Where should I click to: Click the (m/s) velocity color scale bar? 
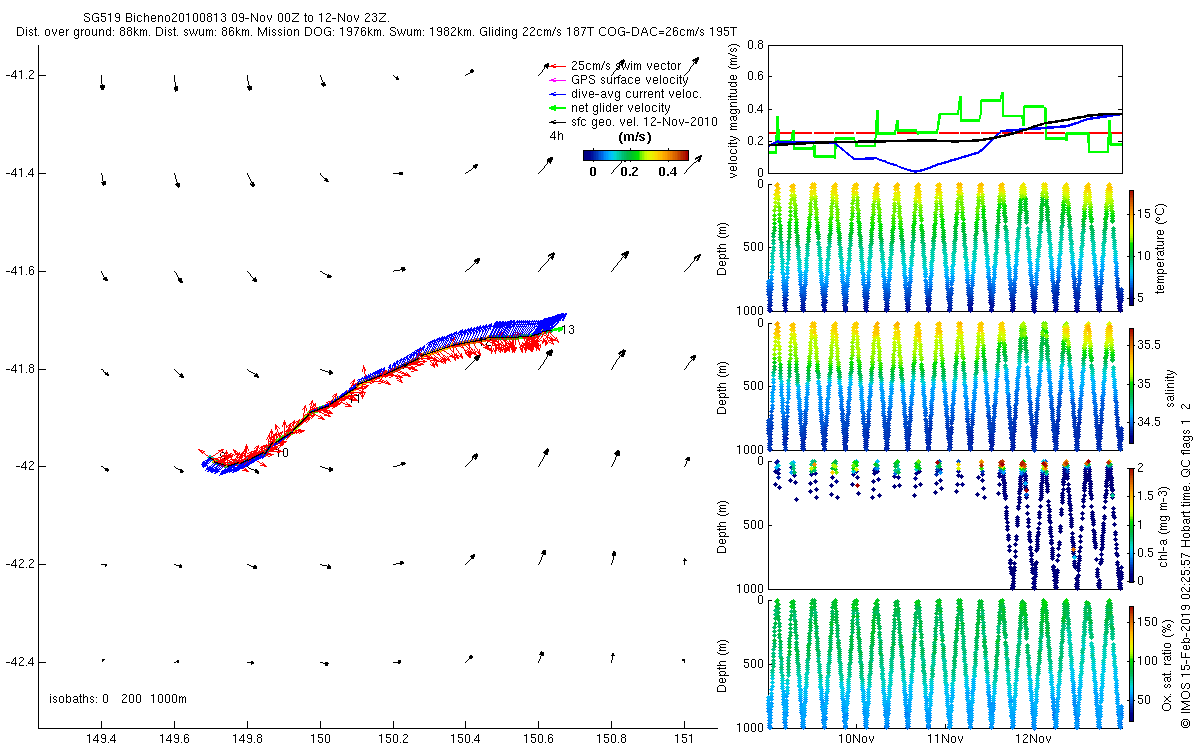click(636, 155)
